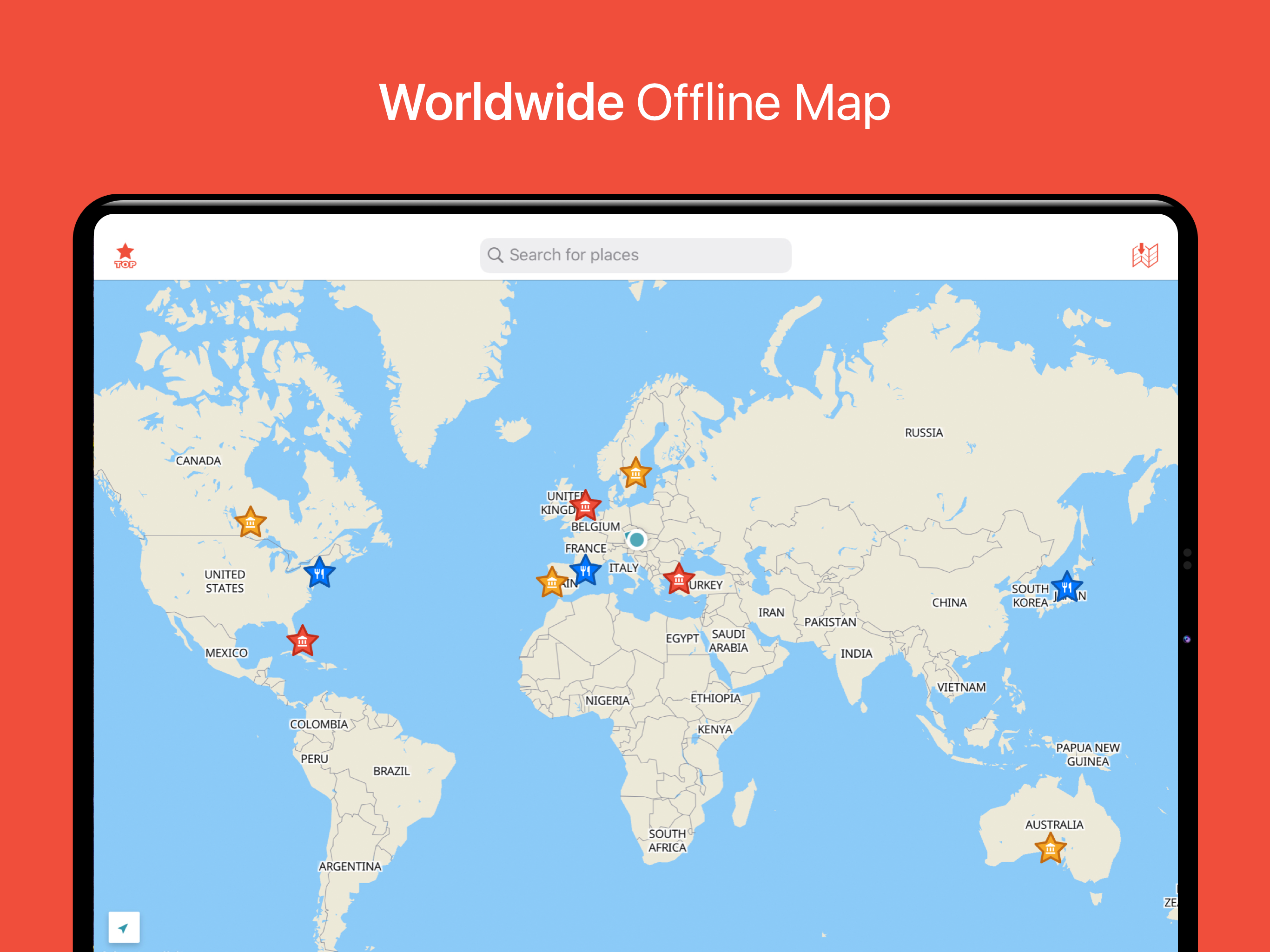Select the red museum star on United Kingdom
Screen dimensions: 1270x952
pos(585,506)
